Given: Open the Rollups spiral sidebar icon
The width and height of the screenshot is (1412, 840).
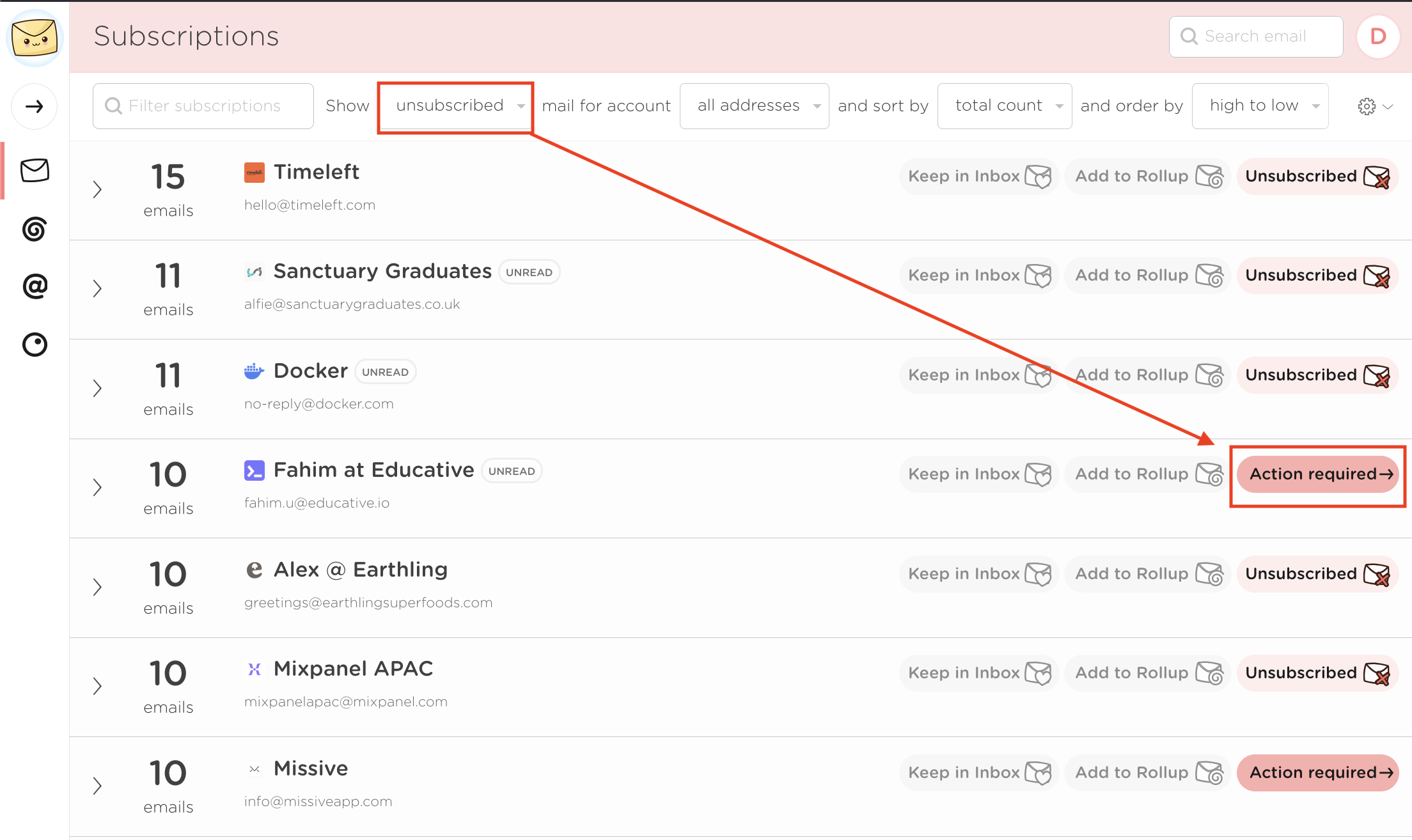Looking at the screenshot, I should (x=35, y=229).
